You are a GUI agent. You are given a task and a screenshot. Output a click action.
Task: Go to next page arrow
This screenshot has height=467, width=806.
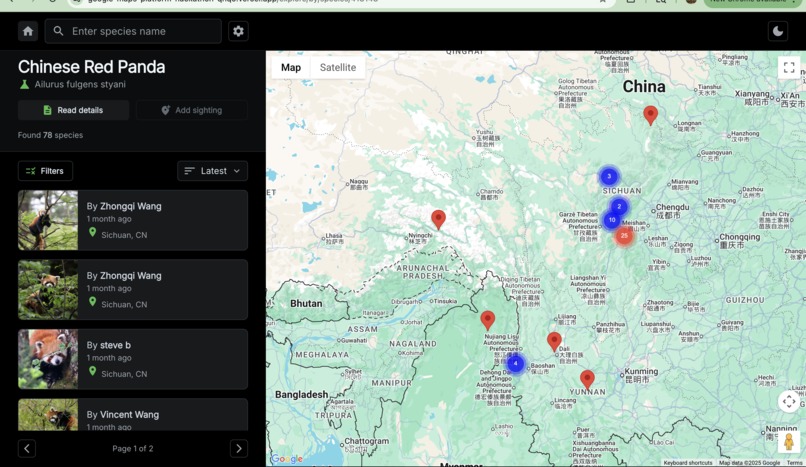pyautogui.click(x=239, y=449)
